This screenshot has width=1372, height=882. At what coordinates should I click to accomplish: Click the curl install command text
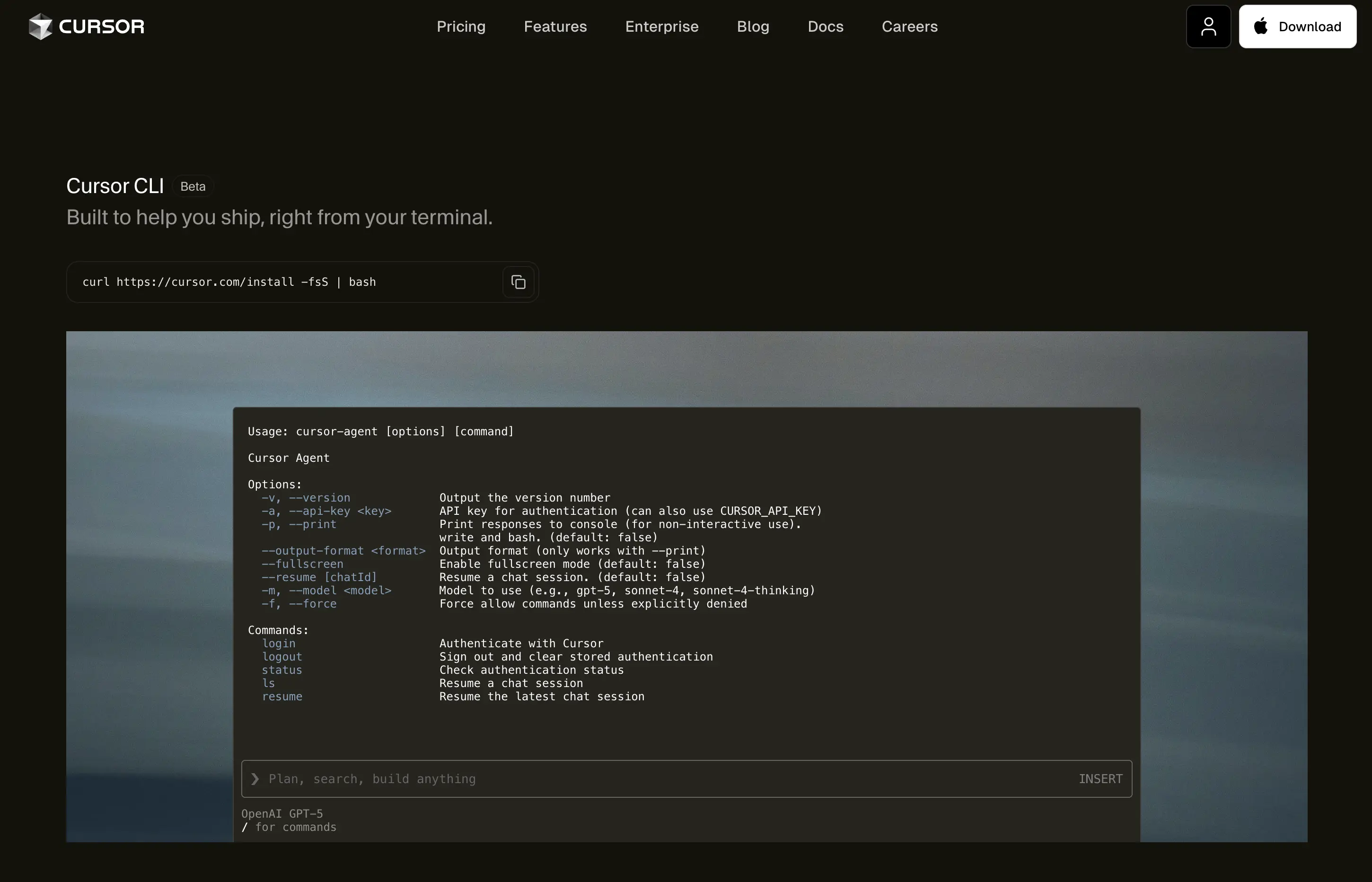coord(229,282)
